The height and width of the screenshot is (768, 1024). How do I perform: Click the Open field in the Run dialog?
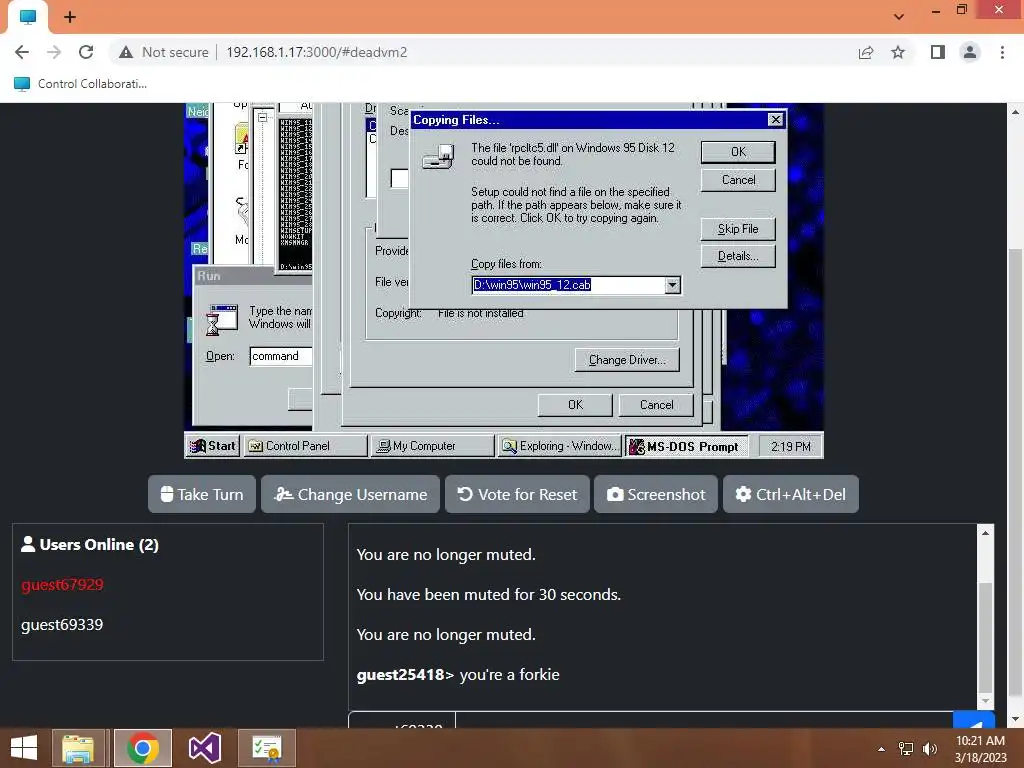point(281,356)
